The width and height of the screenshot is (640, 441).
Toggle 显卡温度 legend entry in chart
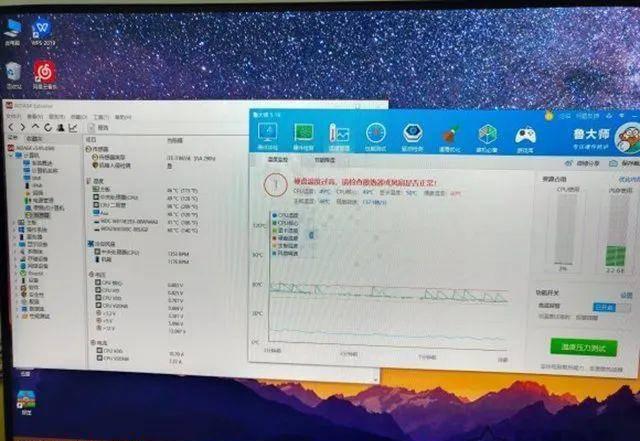click(285, 230)
